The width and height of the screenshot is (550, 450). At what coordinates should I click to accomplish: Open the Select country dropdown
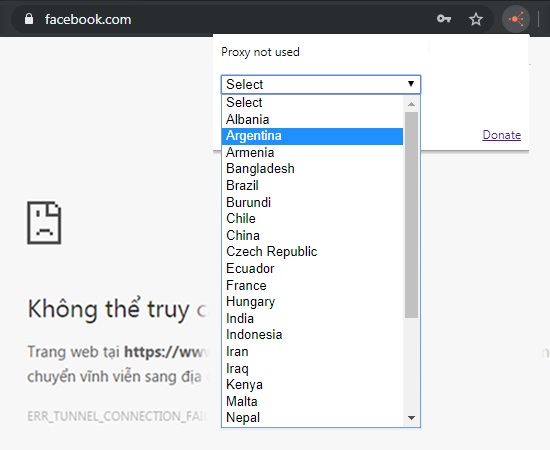click(x=321, y=84)
